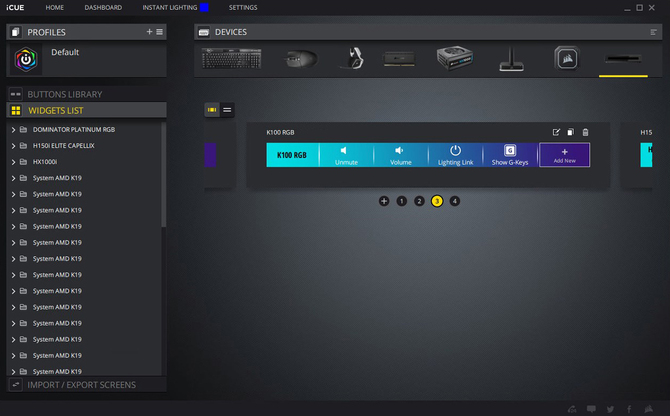Add New widget to K100 RGB screen

tap(564, 155)
